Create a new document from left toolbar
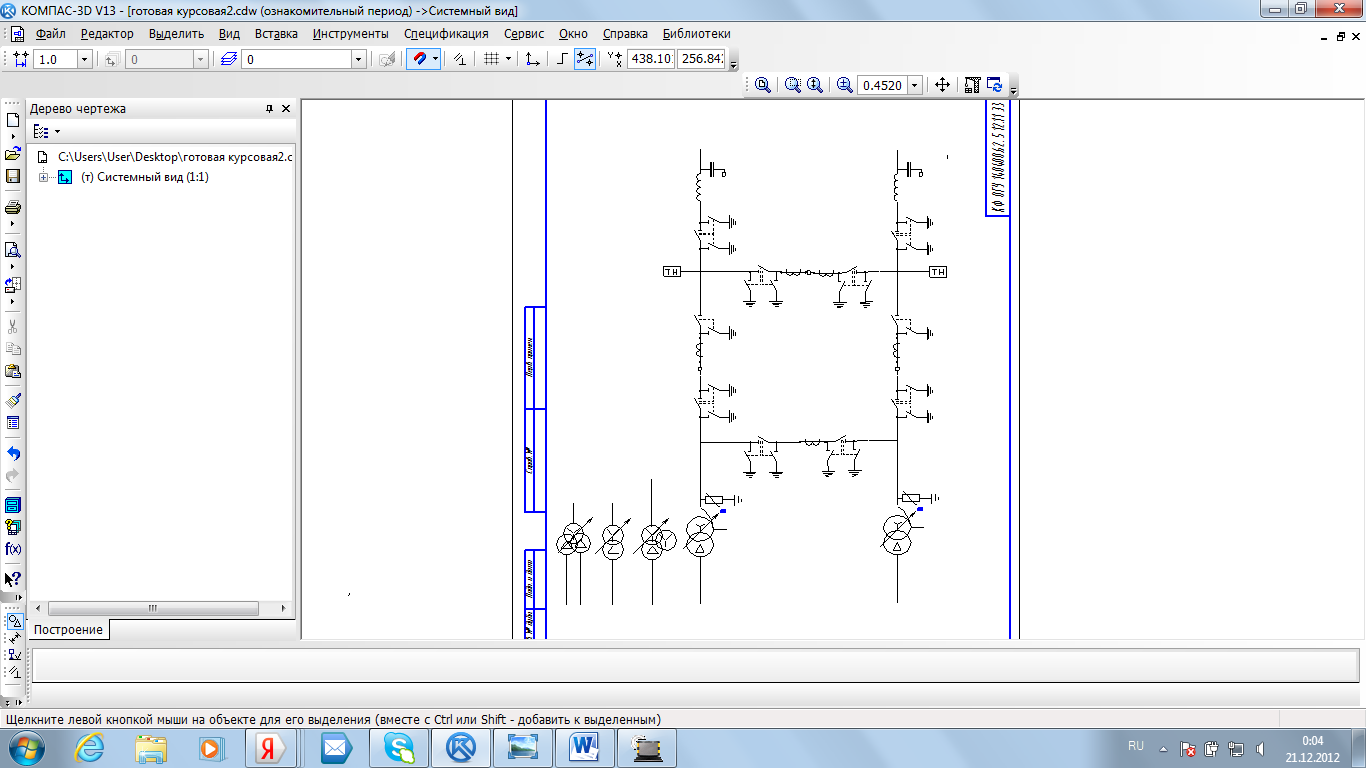1366x768 pixels. tap(13, 119)
